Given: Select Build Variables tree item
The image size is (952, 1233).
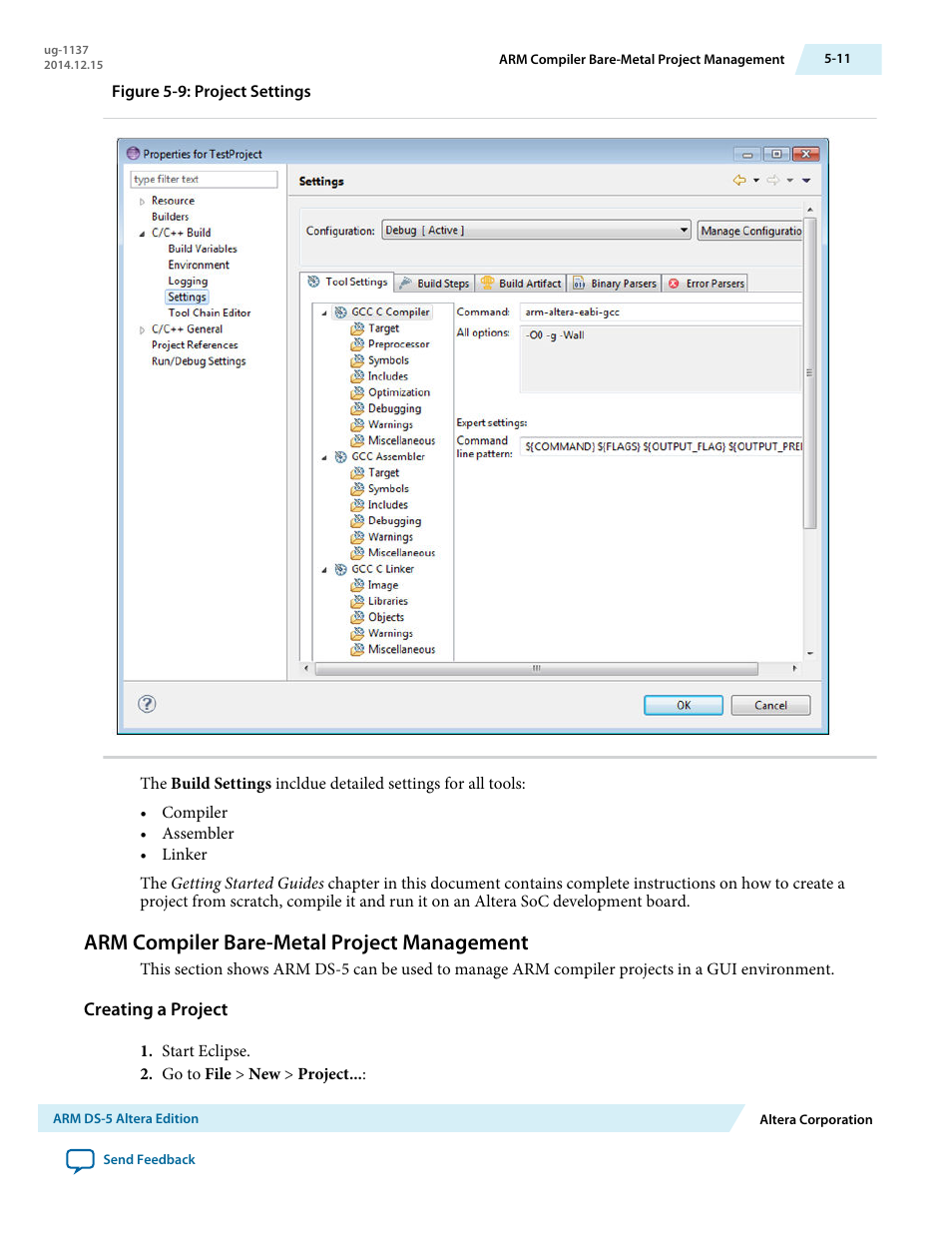Looking at the screenshot, I should coord(203,249).
